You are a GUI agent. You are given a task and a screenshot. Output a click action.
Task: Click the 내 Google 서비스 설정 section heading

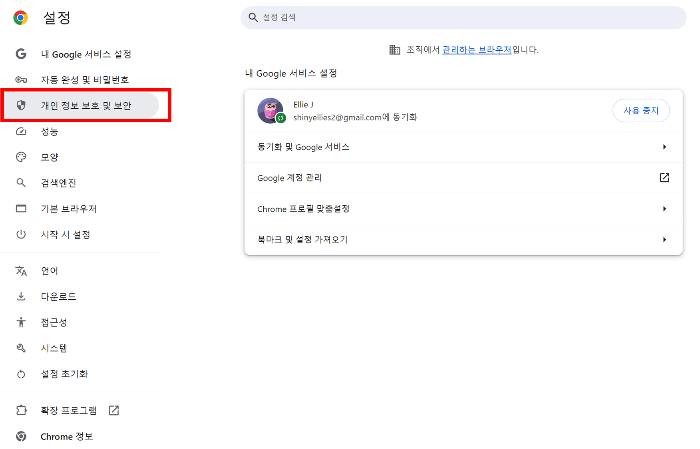pyautogui.click(x=291, y=73)
